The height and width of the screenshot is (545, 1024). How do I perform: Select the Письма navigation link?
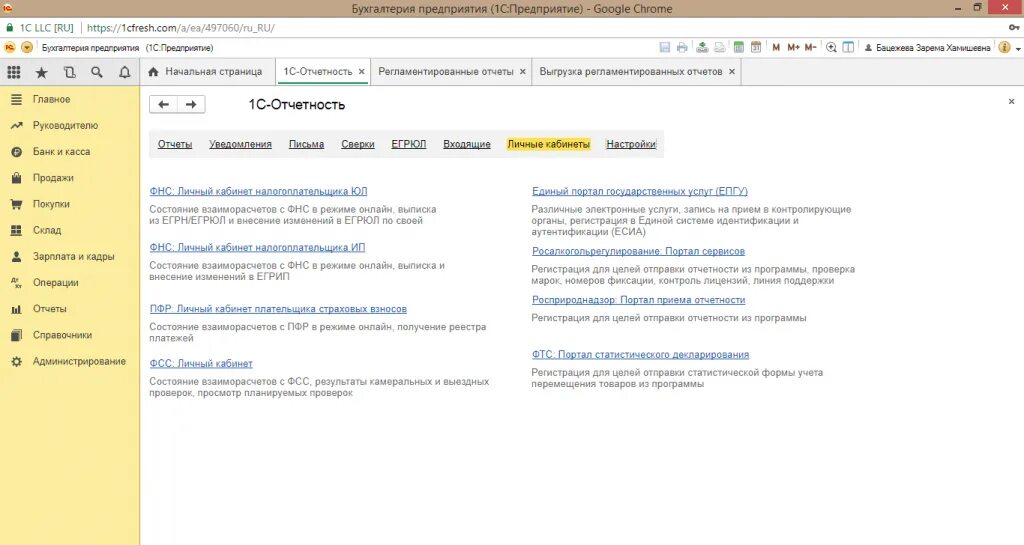(x=306, y=144)
